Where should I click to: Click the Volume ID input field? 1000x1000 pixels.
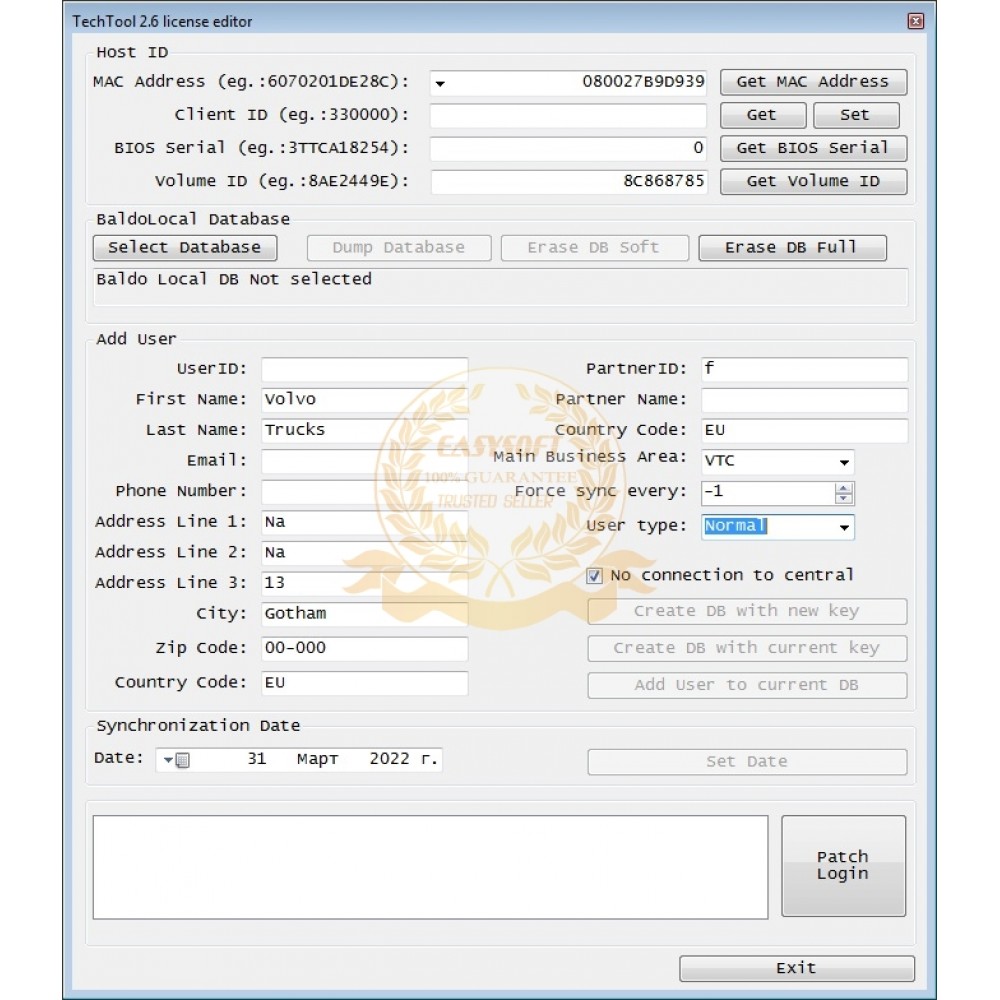[568, 182]
